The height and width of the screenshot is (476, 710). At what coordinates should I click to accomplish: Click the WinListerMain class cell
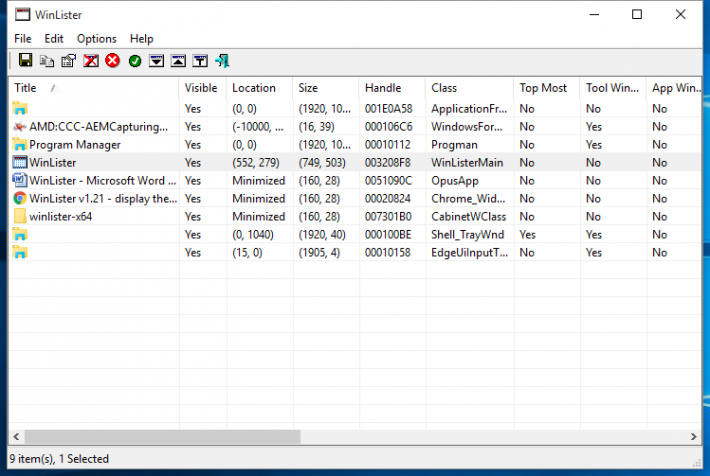(467, 163)
